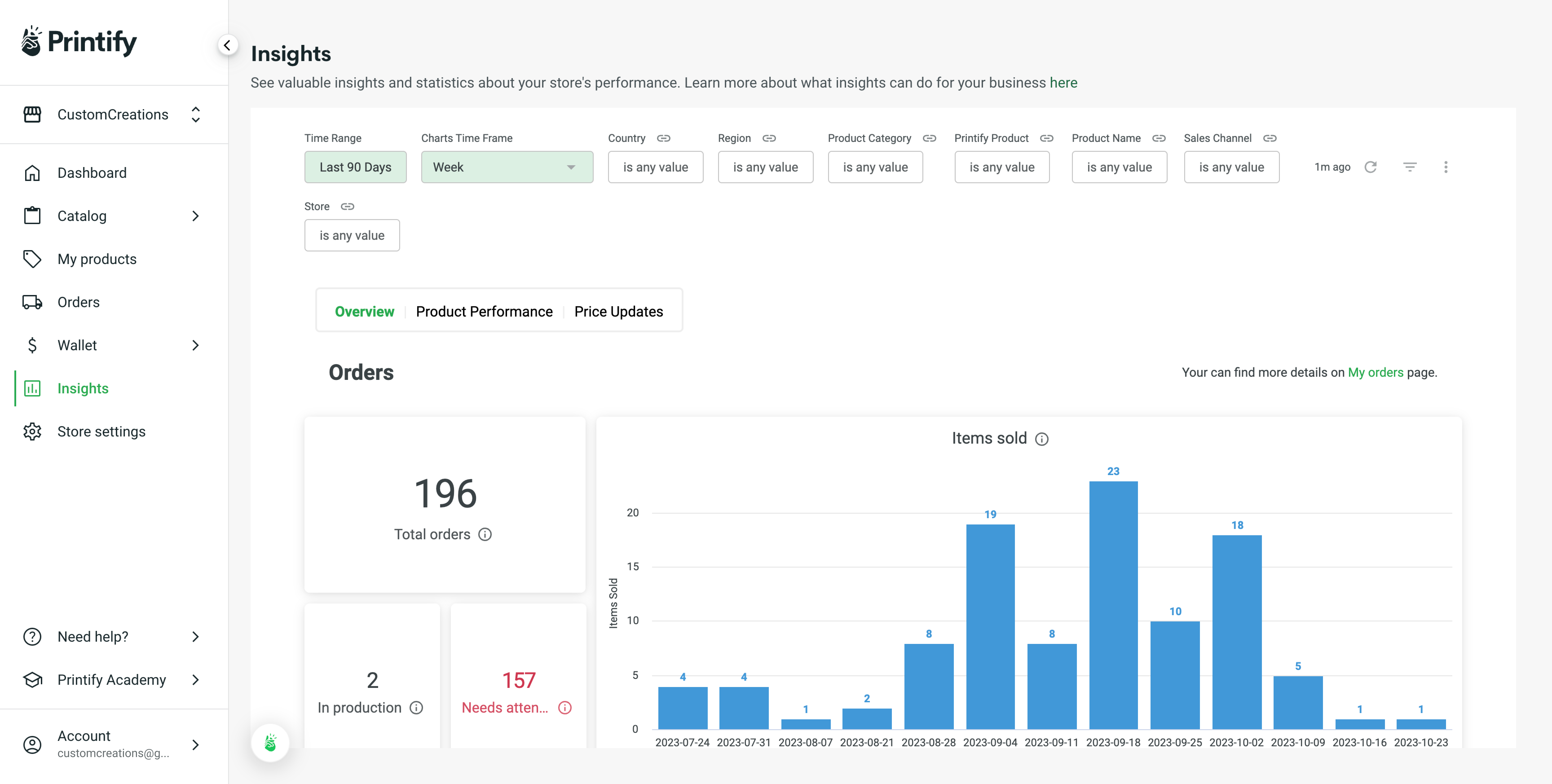Open the Last 90 Days time range

click(355, 167)
